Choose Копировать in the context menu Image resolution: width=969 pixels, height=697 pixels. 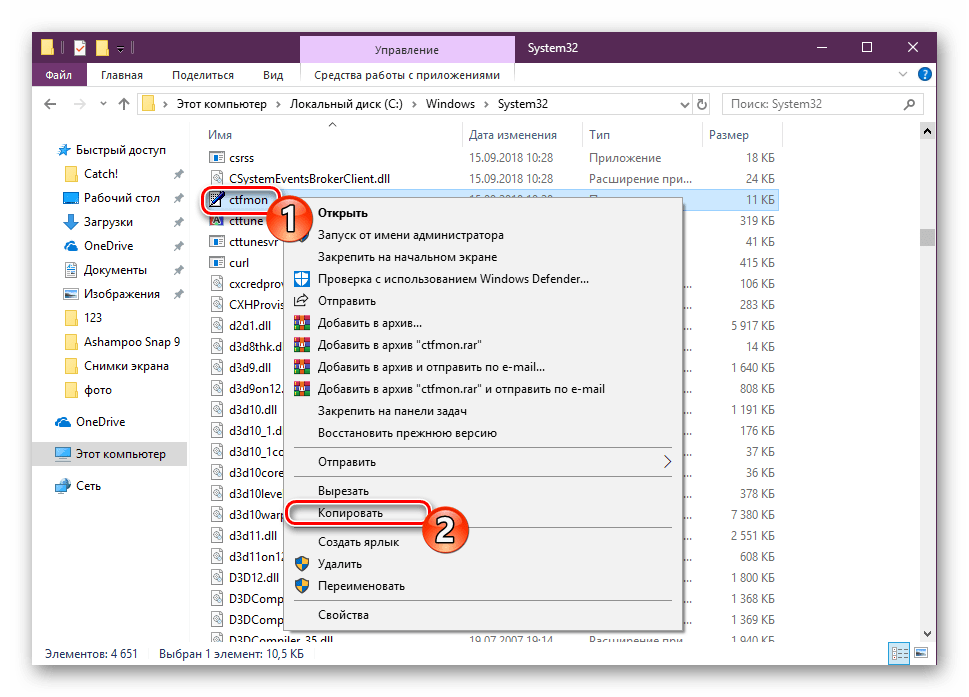click(x=350, y=512)
